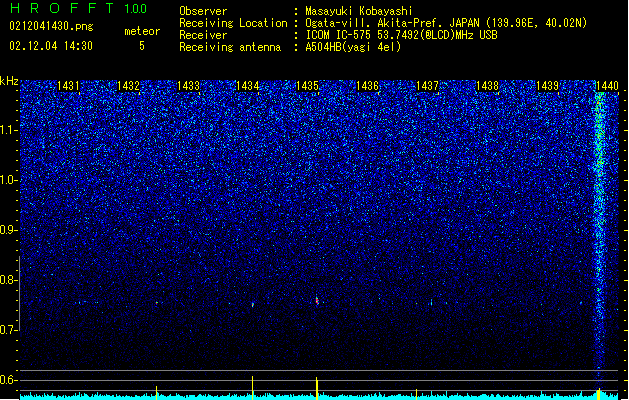Click the 0.8 kHz frequency tick label
629x400 pixels.
click(8, 280)
